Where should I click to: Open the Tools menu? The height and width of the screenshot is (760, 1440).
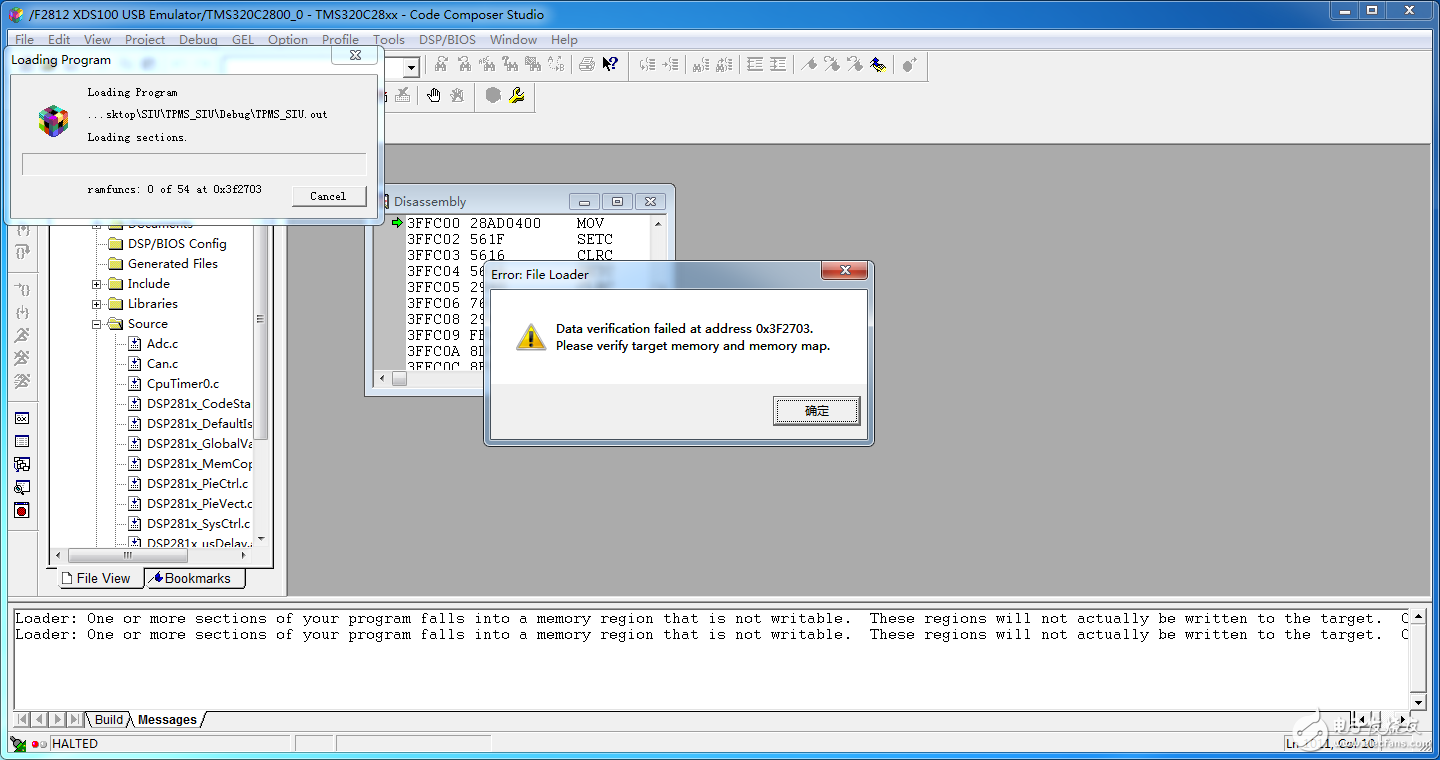click(389, 40)
